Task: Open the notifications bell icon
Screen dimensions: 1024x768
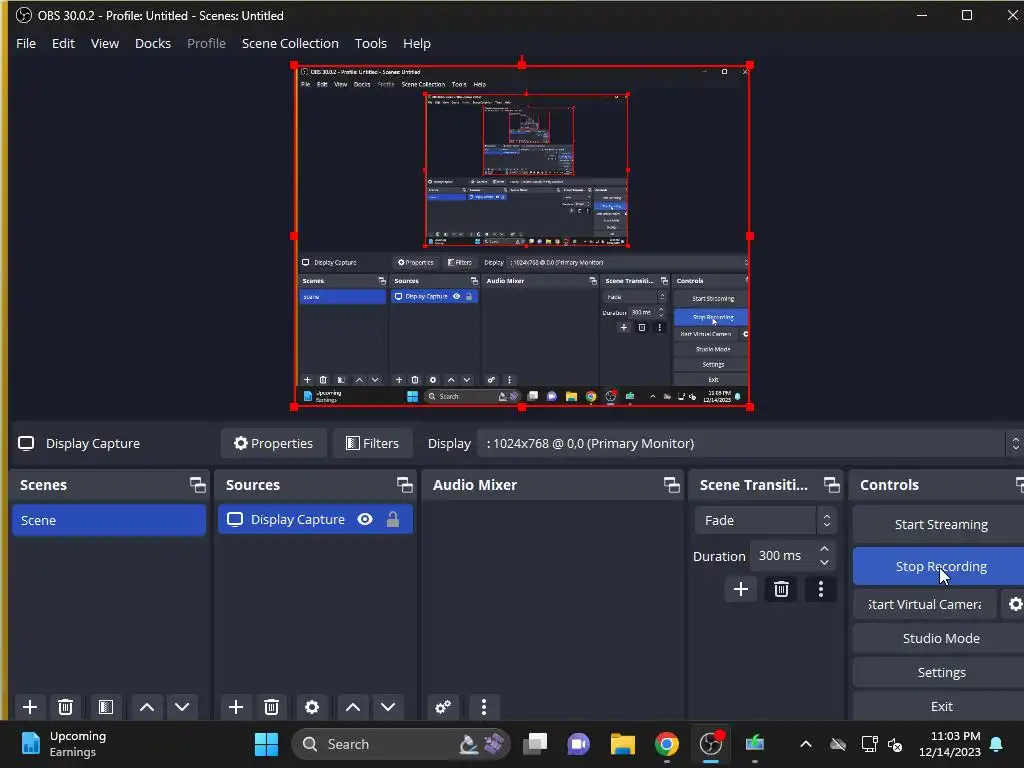Action: (x=996, y=744)
